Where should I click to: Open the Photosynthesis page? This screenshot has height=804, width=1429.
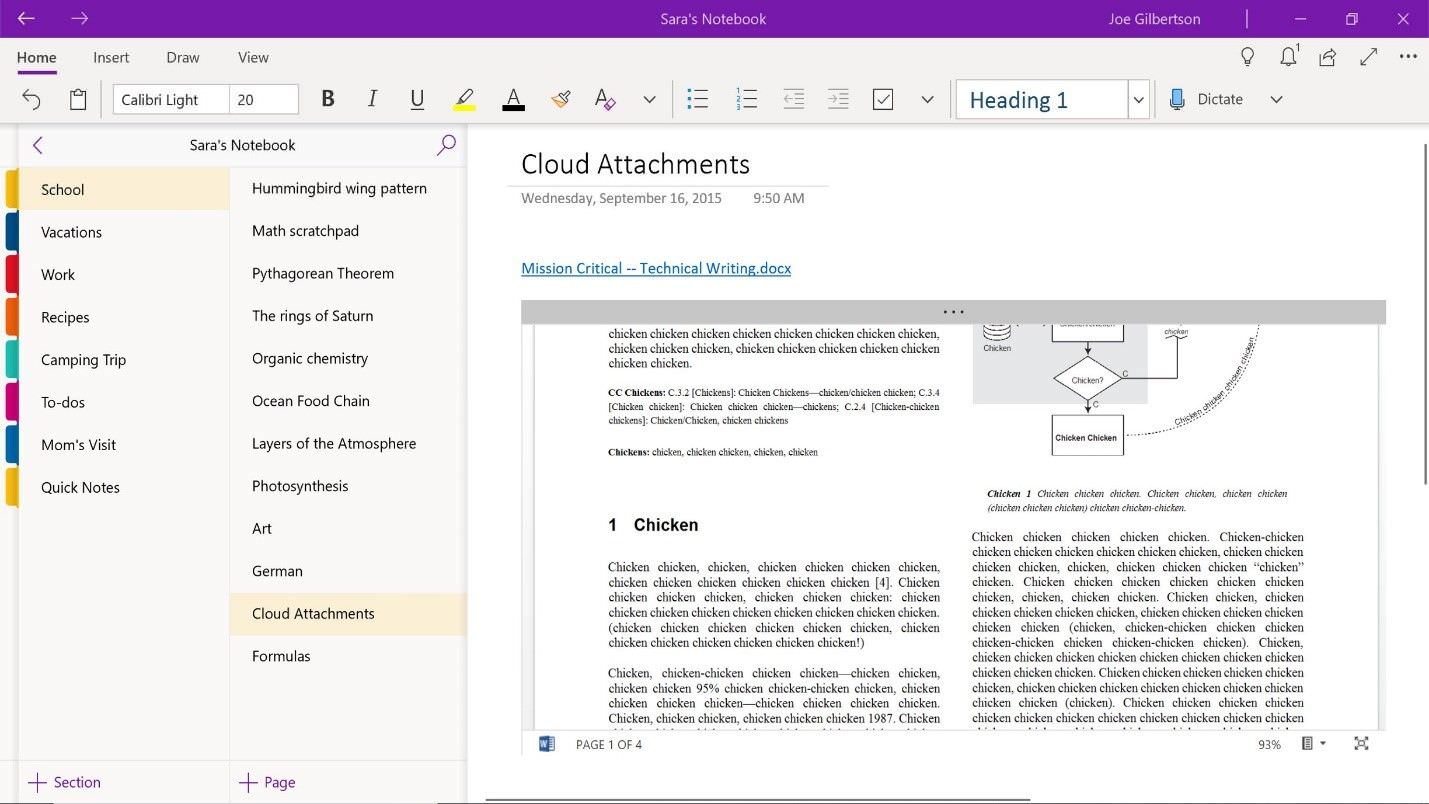click(x=348, y=486)
